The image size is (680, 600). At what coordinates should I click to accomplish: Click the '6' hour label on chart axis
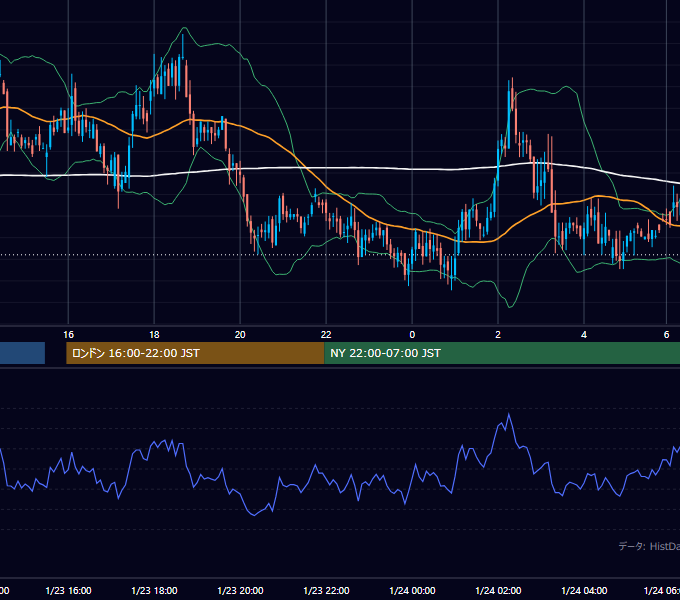666,335
